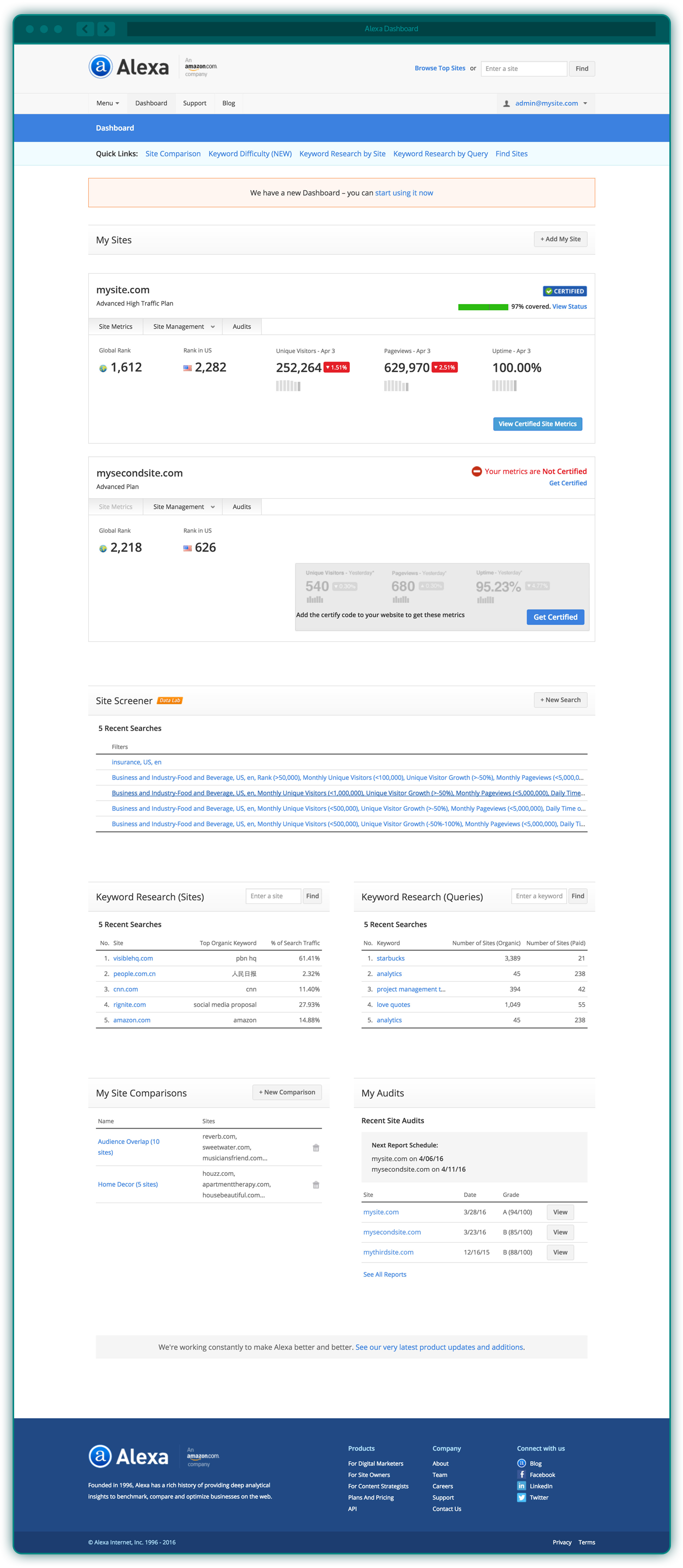Click Keyword Research Enter a site field
Image resolution: width=683 pixels, height=1568 pixels.
[273, 896]
